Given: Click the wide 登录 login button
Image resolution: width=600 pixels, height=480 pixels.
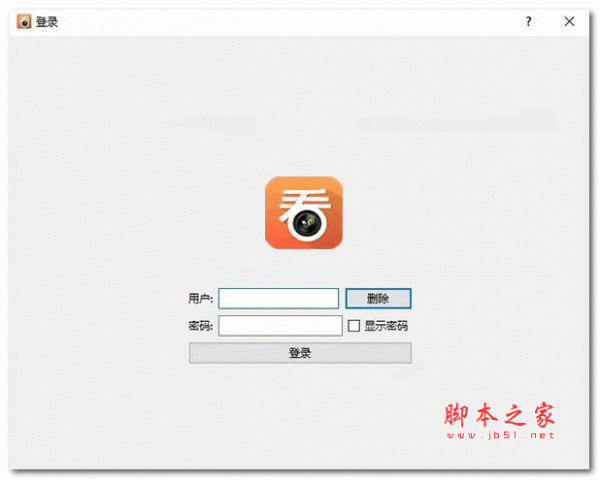Looking at the screenshot, I should (x=300, y=353).
